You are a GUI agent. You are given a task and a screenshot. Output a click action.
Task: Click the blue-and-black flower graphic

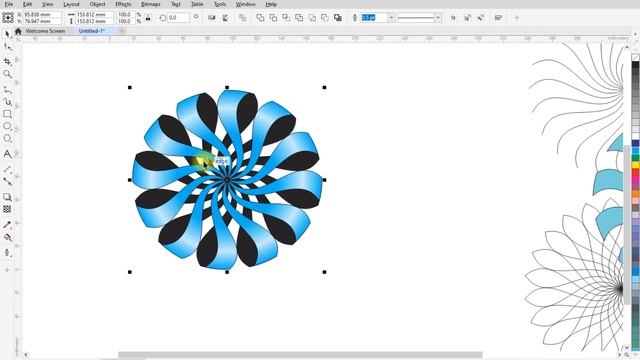point(227,180)
